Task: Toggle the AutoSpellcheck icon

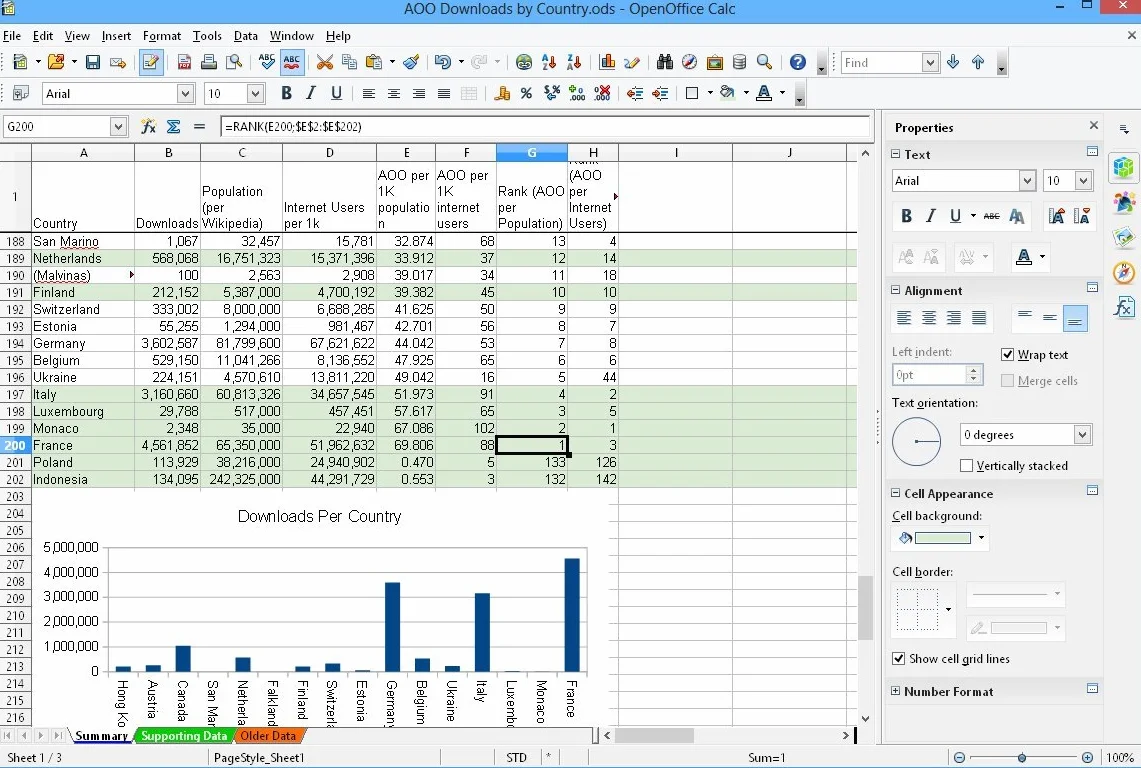Action: (292, 63)
